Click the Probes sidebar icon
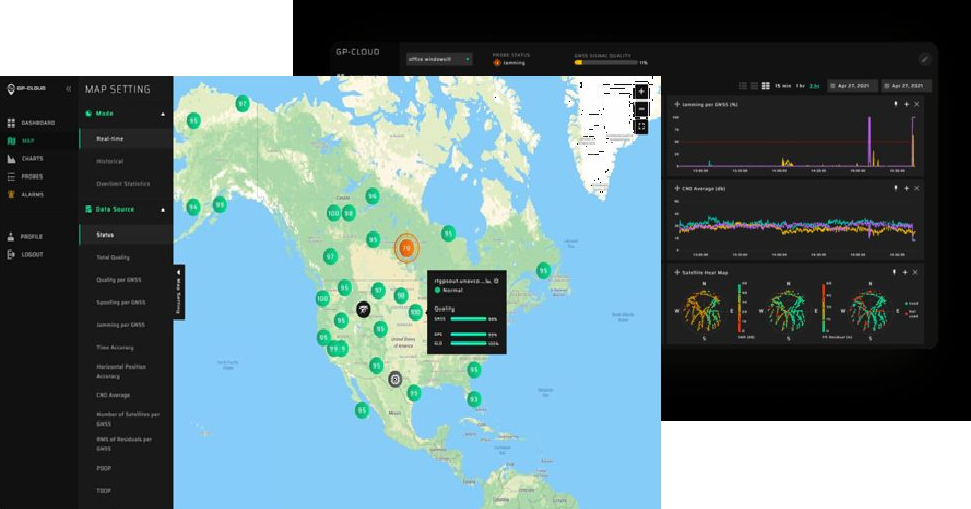The height and width of the screenshot is (509, 971). coord(11,177)
